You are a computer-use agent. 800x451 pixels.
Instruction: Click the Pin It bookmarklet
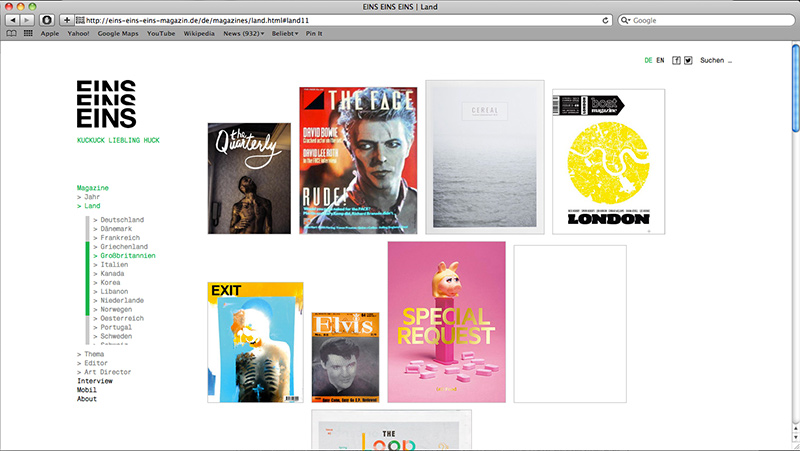click(314, 33)
